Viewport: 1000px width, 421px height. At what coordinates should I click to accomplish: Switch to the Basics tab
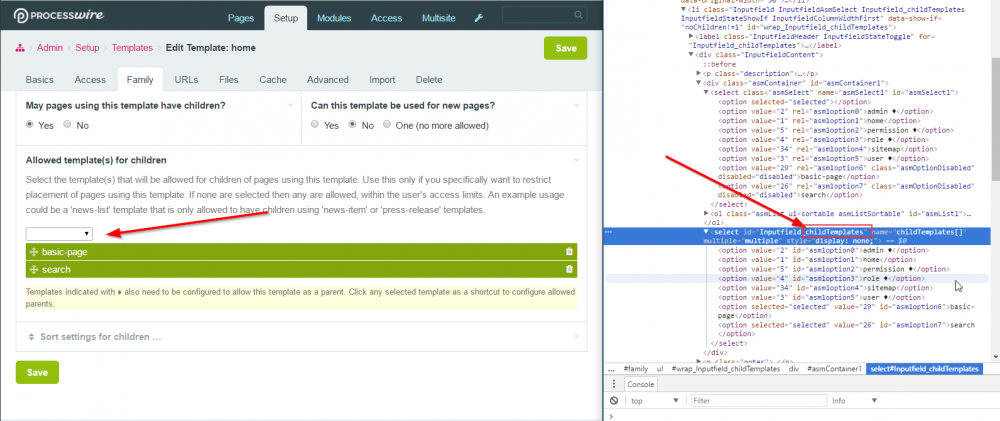pos(40,80)
